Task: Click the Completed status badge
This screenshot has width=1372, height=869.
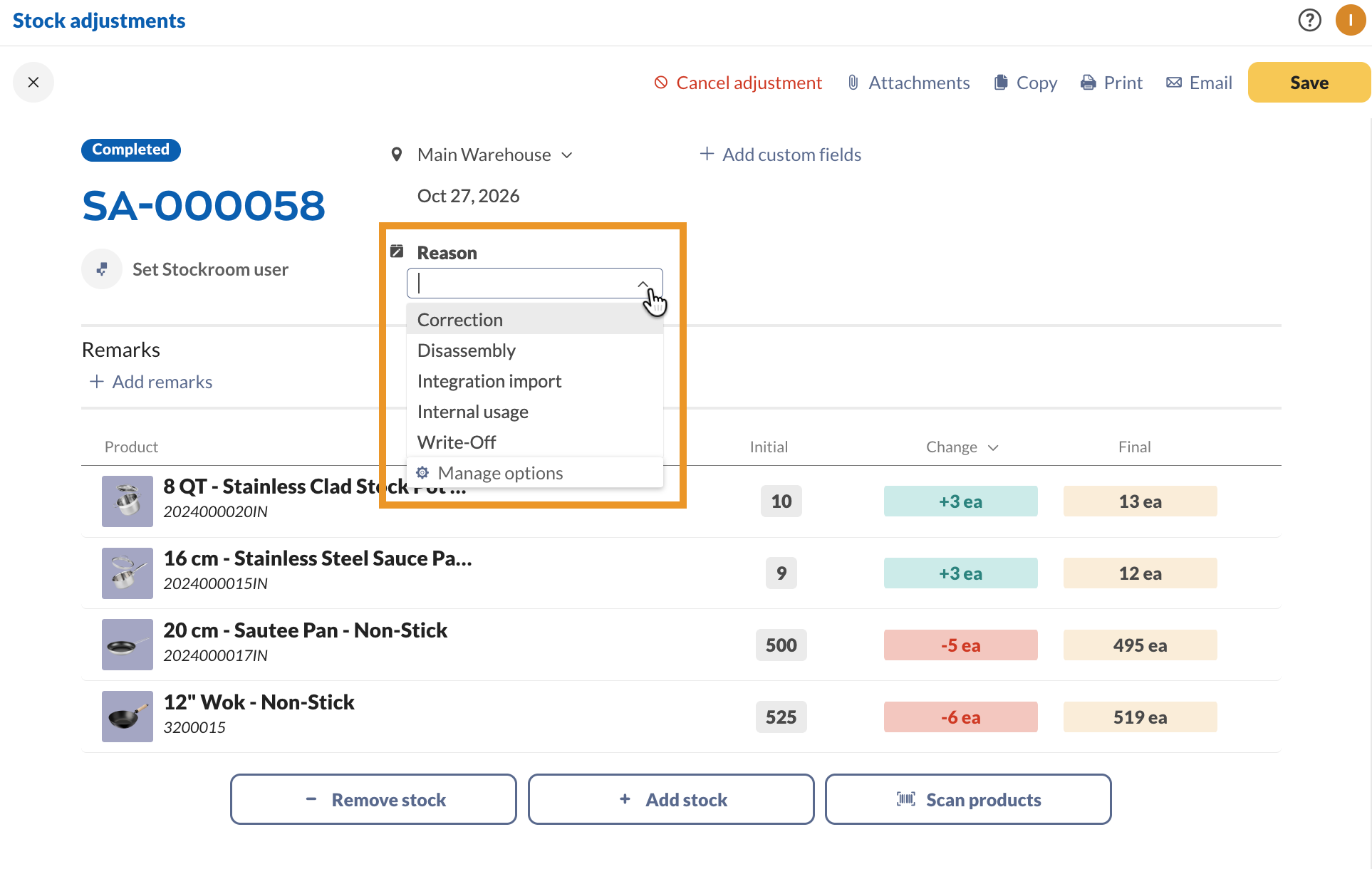Action: (131, 150)
